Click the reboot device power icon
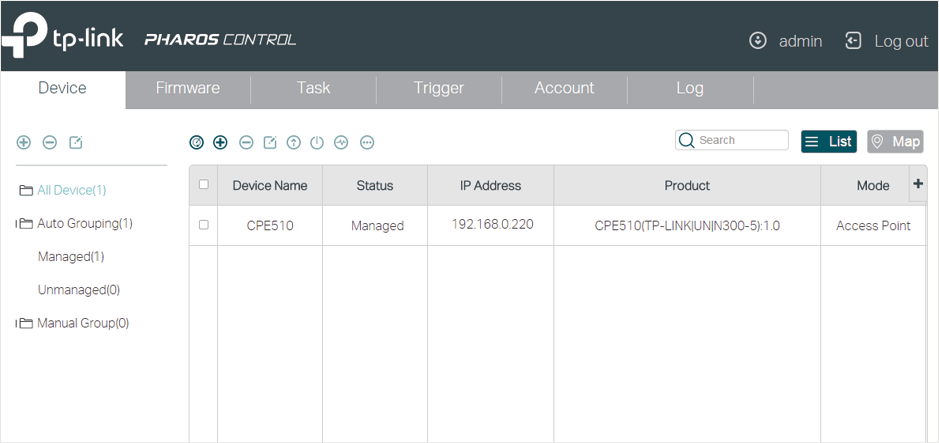Screen dimensions: 939x443 pyautogui.click(x=317, y=142)
